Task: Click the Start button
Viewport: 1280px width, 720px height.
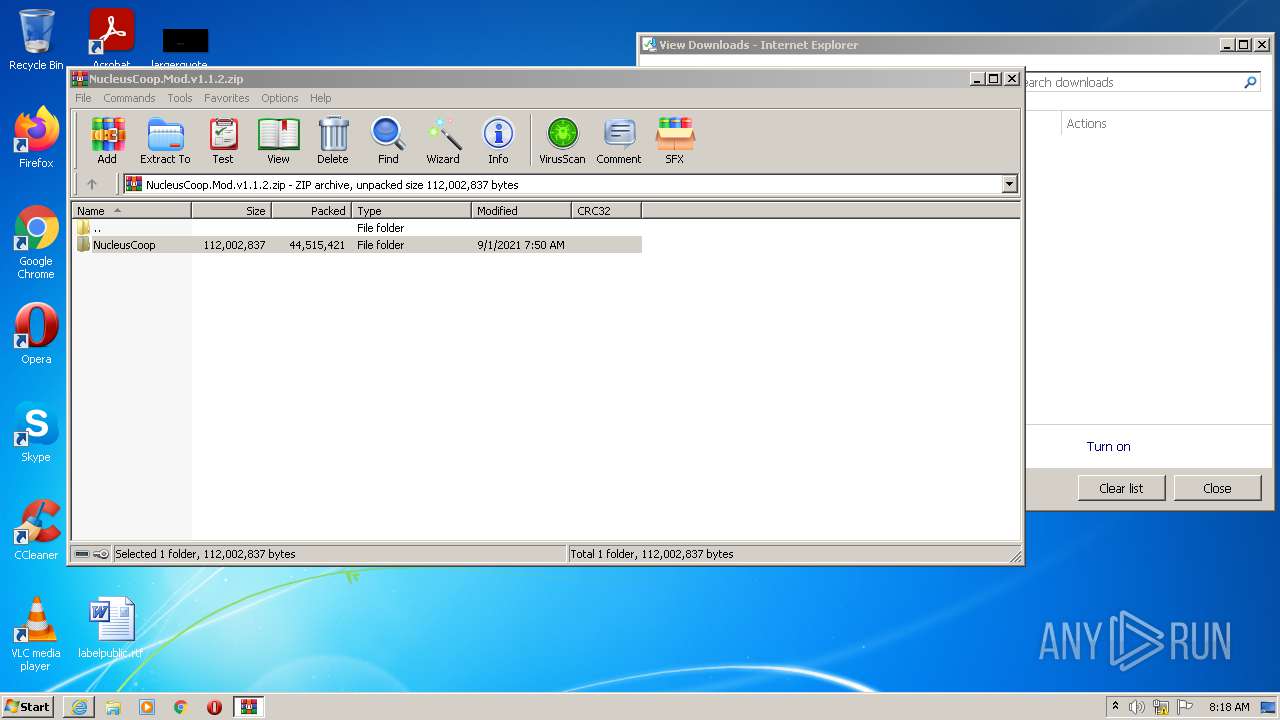Action: click(28, 707)
